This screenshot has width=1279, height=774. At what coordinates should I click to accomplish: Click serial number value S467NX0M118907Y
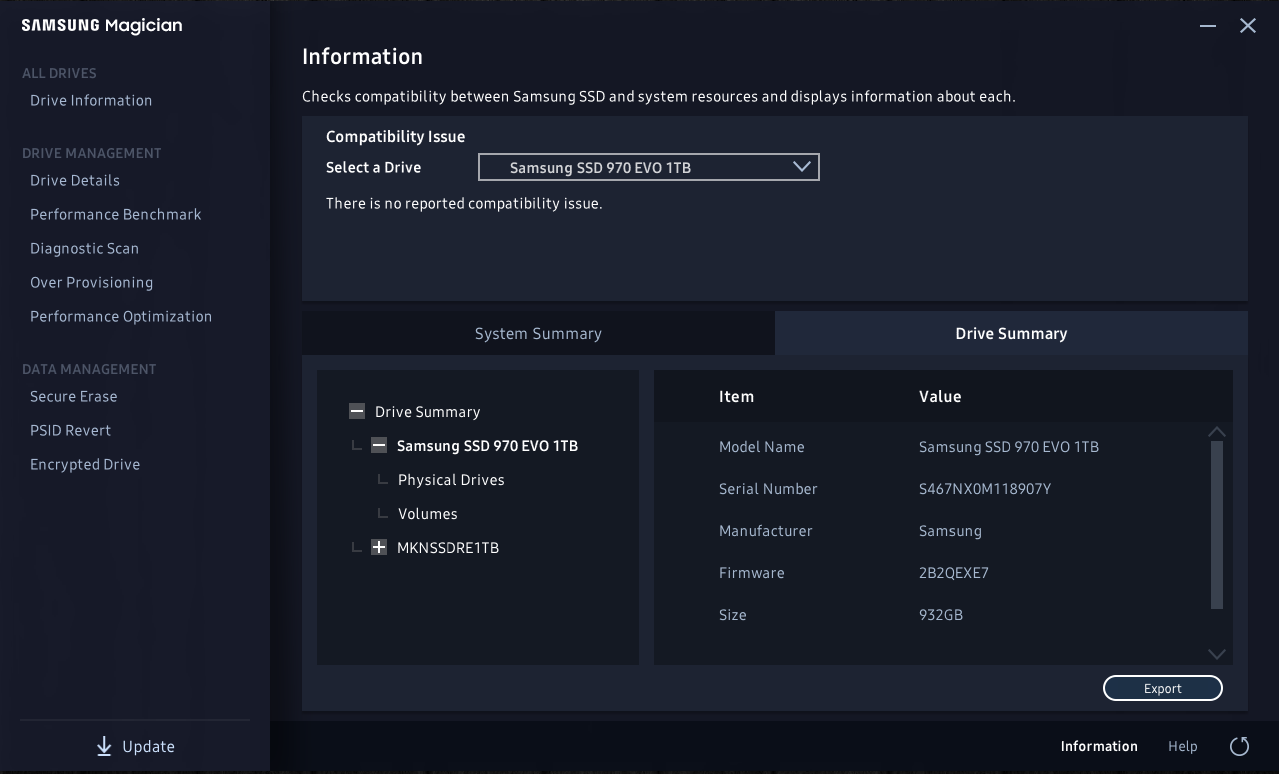[985, 489]
